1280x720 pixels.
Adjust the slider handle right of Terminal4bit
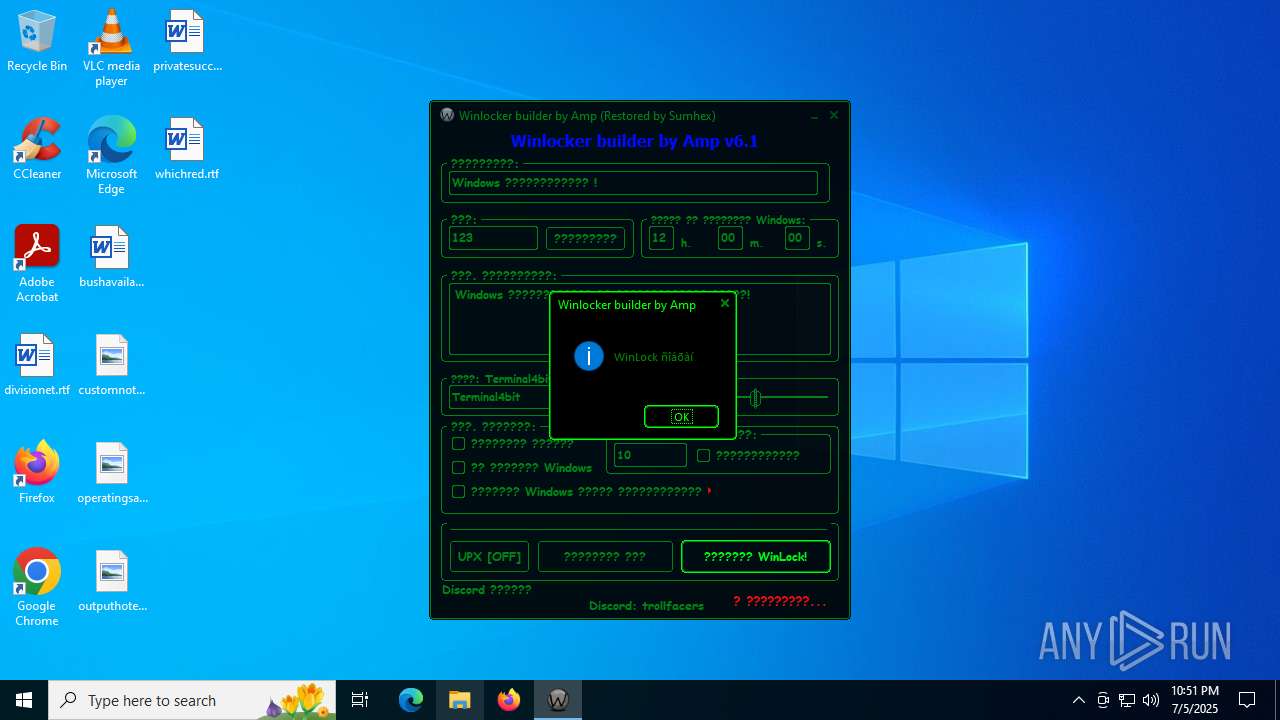755,398
